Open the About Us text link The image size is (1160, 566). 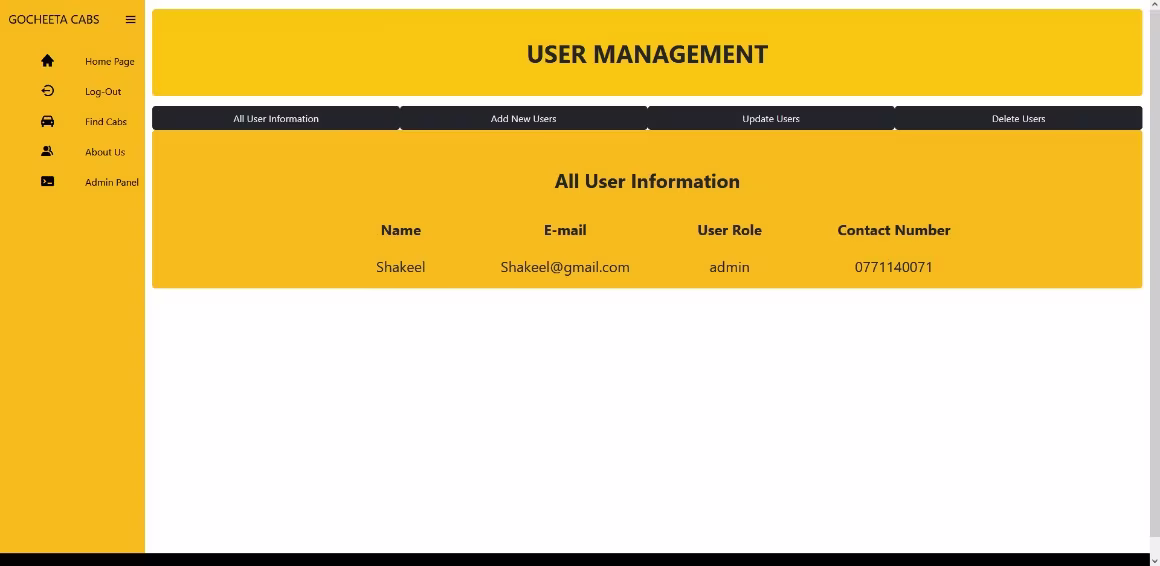pyautogui.click(x=105, y=153)
